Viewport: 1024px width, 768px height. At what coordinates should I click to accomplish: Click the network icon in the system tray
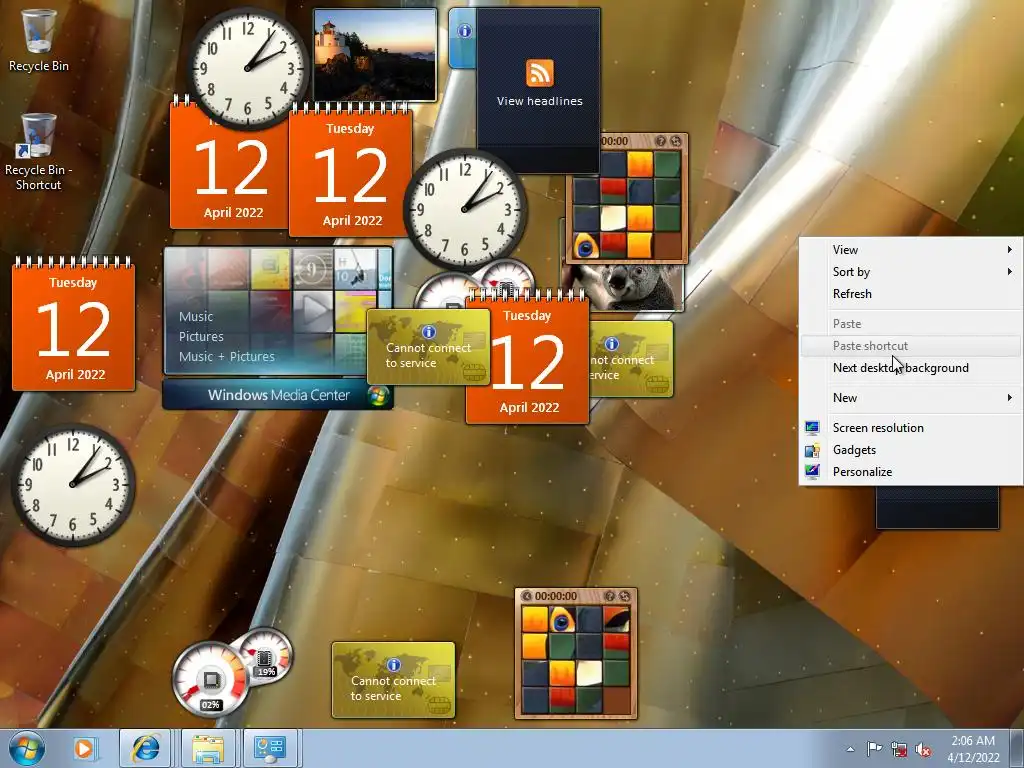[x=899, y=749]
